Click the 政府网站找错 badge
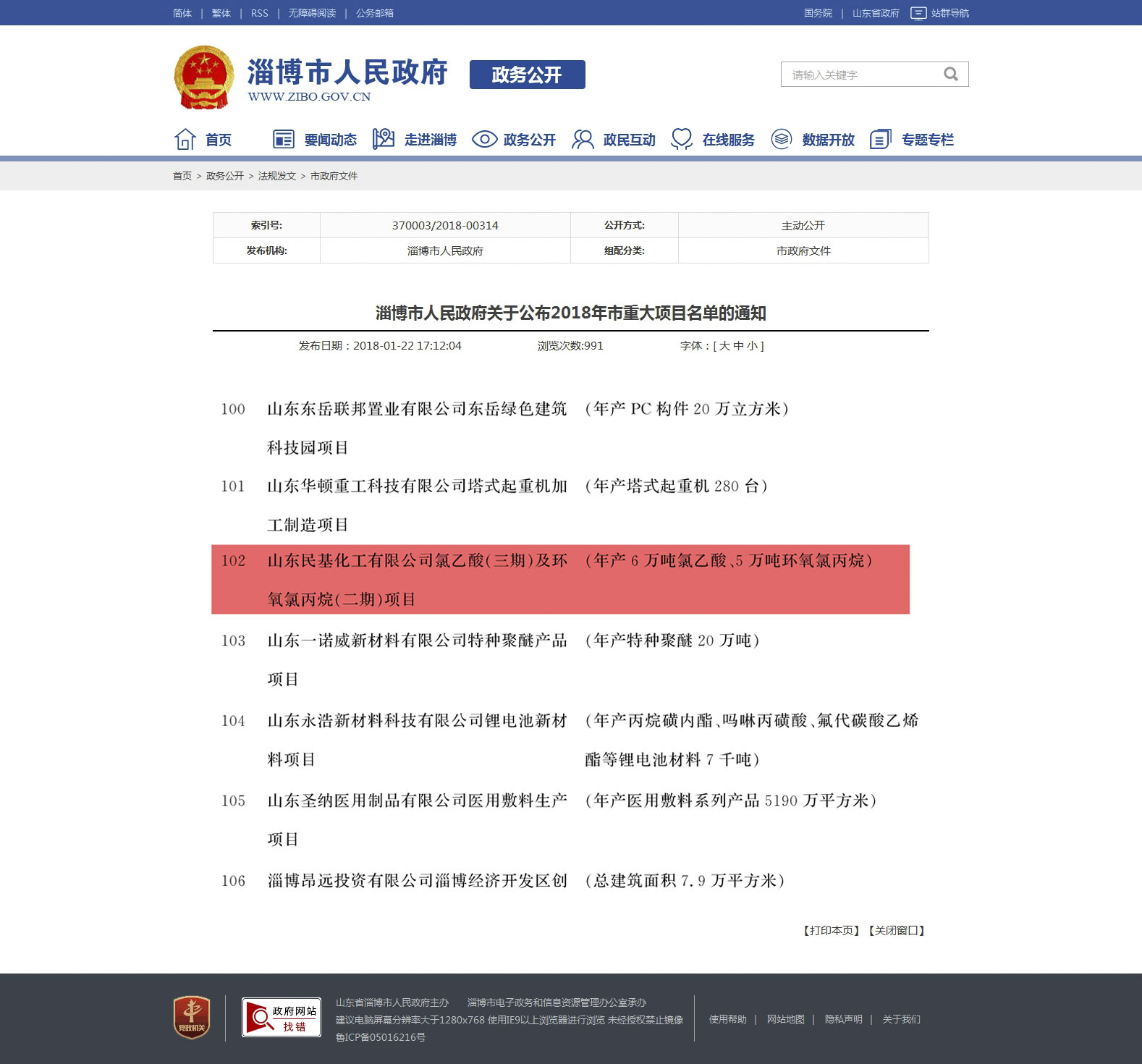 tap(282, 1018)
